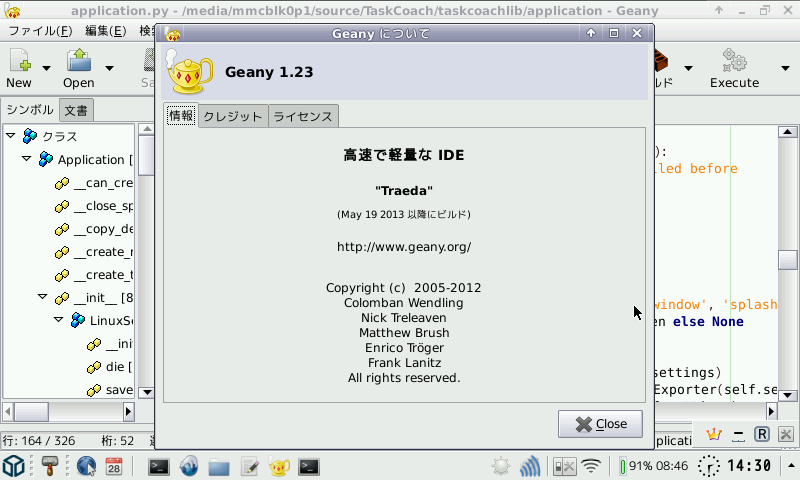This screenshot has width=800, height=480.
Task: Collapse the Application class node
Action: click(27, 159)
